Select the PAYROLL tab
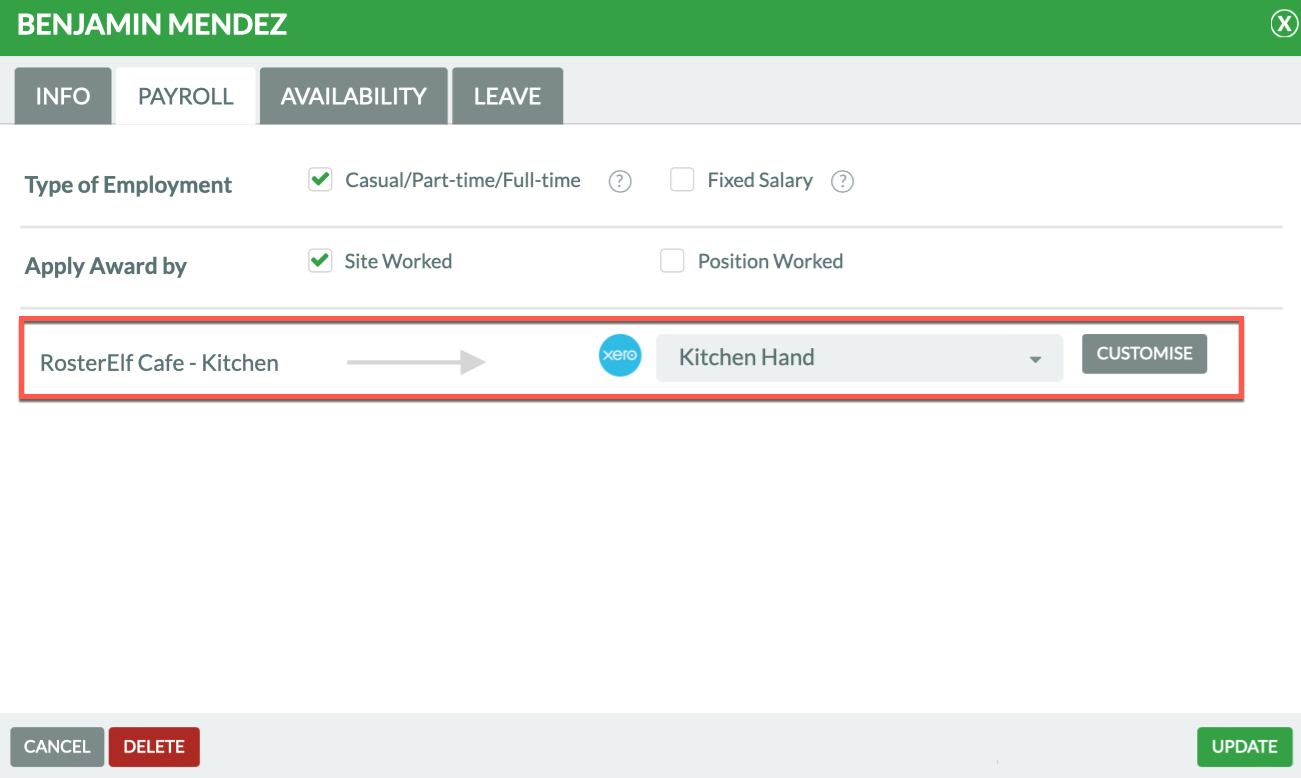Screen dimensions: 1301x778 [x=186, y=96]
